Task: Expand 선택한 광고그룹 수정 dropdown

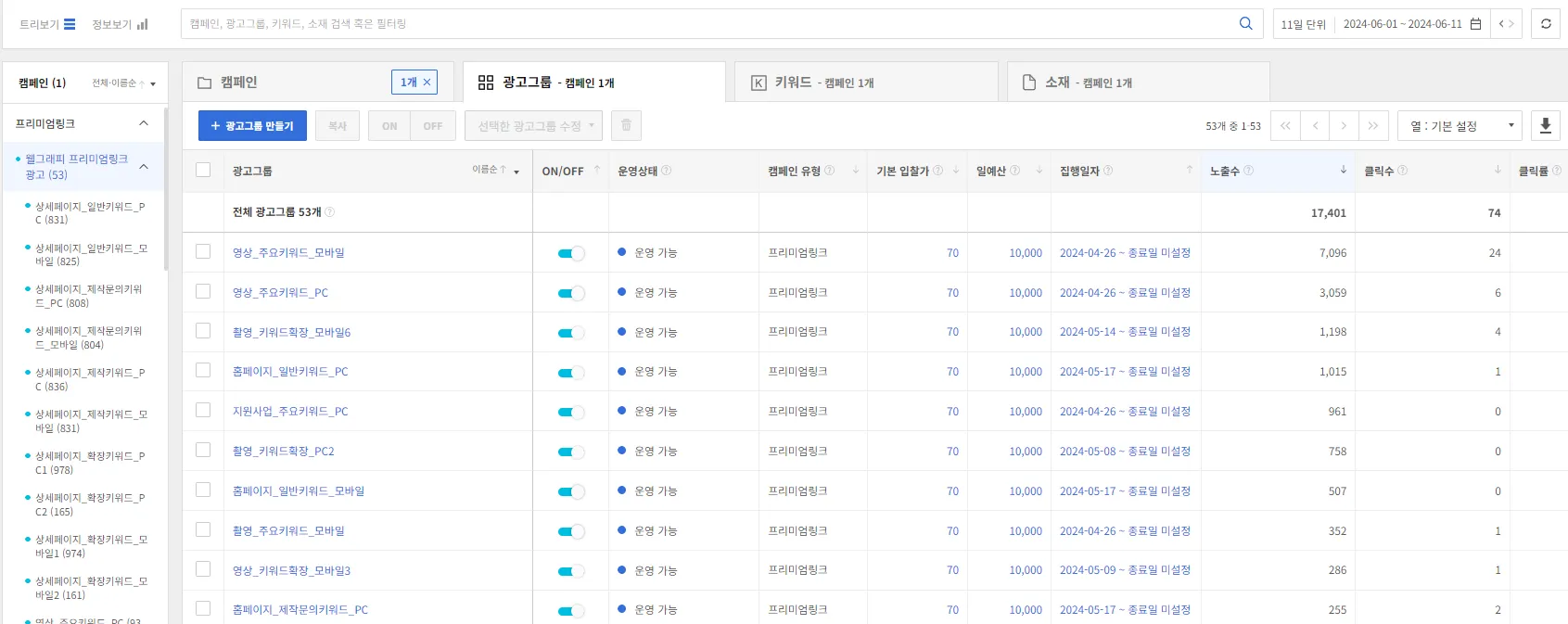Action: (533, 126)
